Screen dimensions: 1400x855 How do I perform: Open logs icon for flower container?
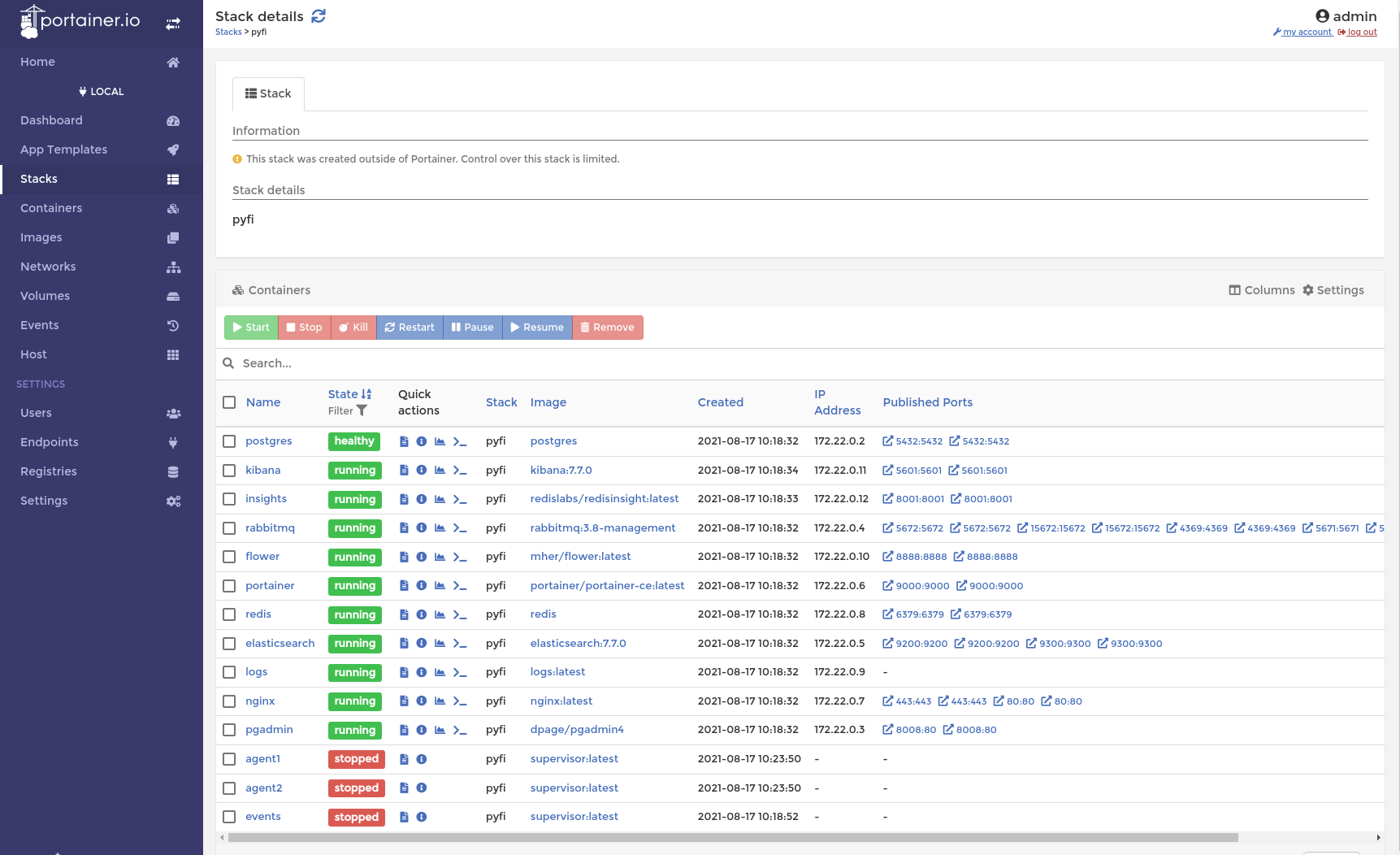coord(404,557)
